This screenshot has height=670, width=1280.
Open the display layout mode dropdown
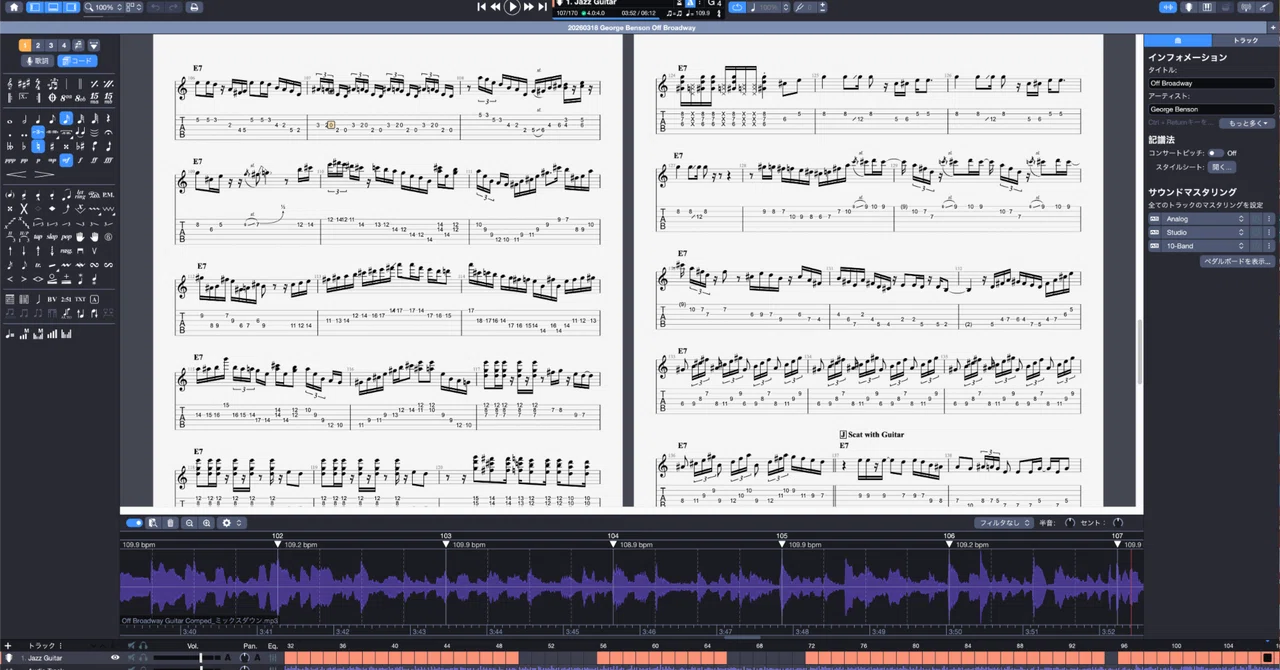pyautogui.click(x=135, y=7)
